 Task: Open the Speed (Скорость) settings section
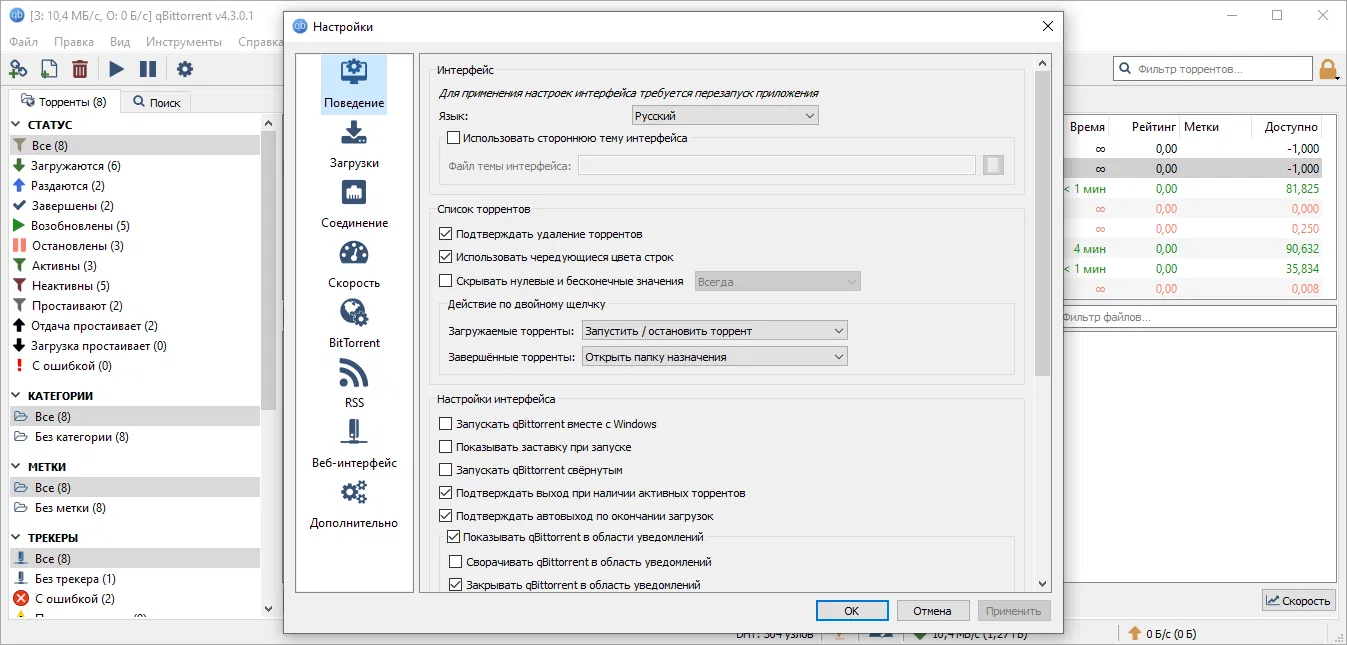(354, 264)
